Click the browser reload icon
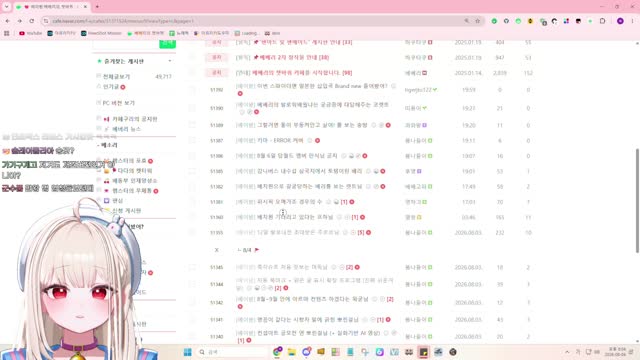Screen dimensions: 640x360 tap(32, 21)
